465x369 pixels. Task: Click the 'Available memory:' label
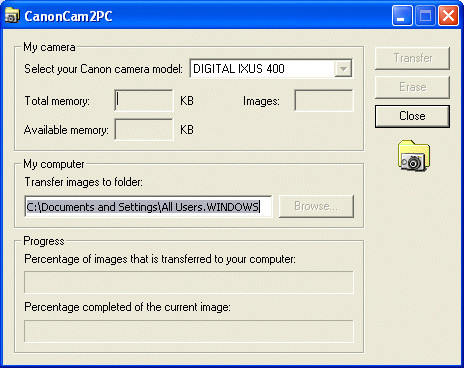pos(66,130)
